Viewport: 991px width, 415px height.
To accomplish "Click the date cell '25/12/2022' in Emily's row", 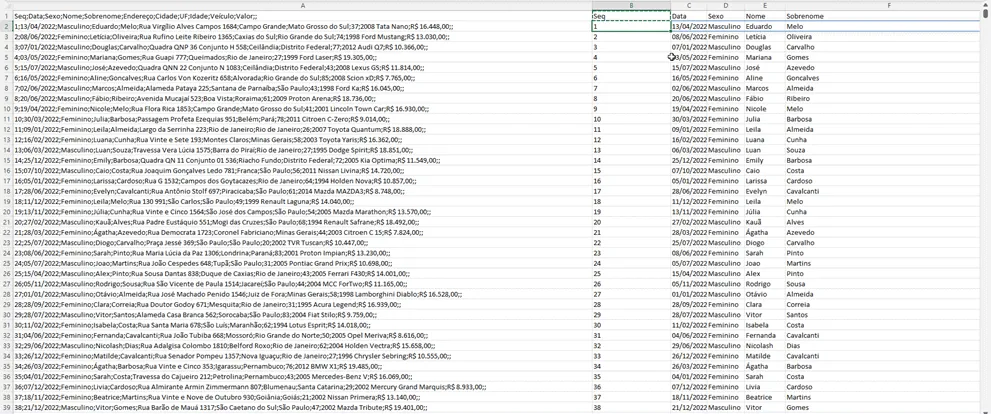I will pos(688,160).
